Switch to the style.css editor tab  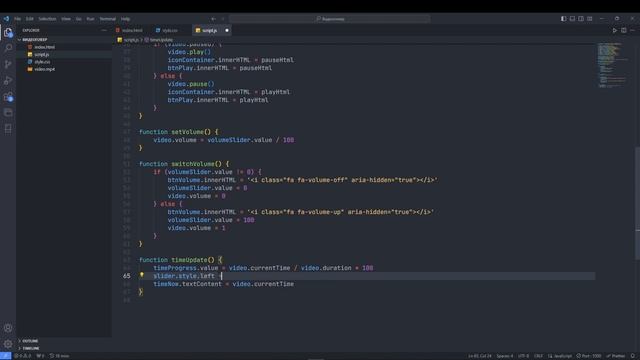(169, 30)
